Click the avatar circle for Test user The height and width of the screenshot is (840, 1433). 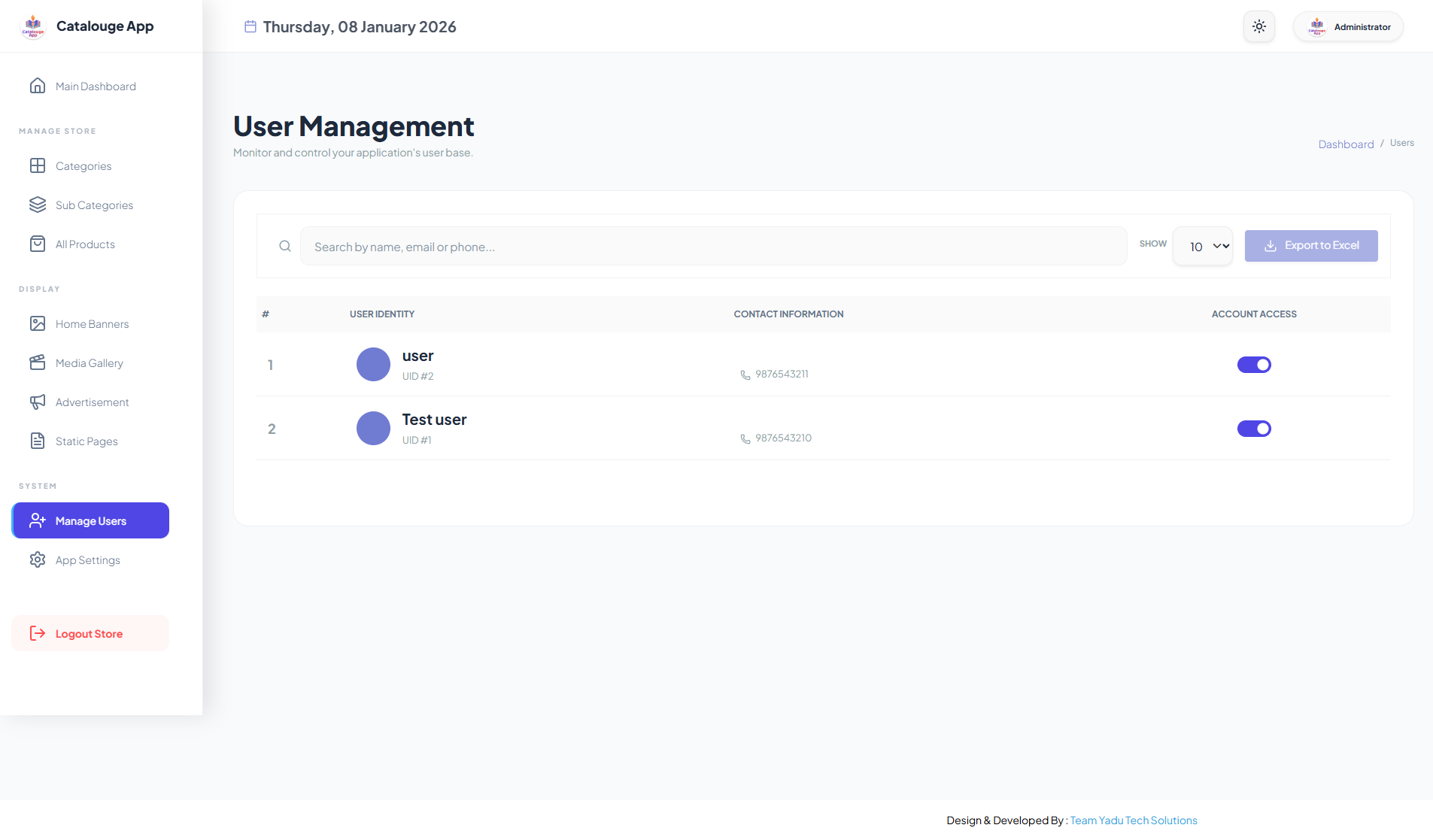pyautogui.click(x=373, y=428)
